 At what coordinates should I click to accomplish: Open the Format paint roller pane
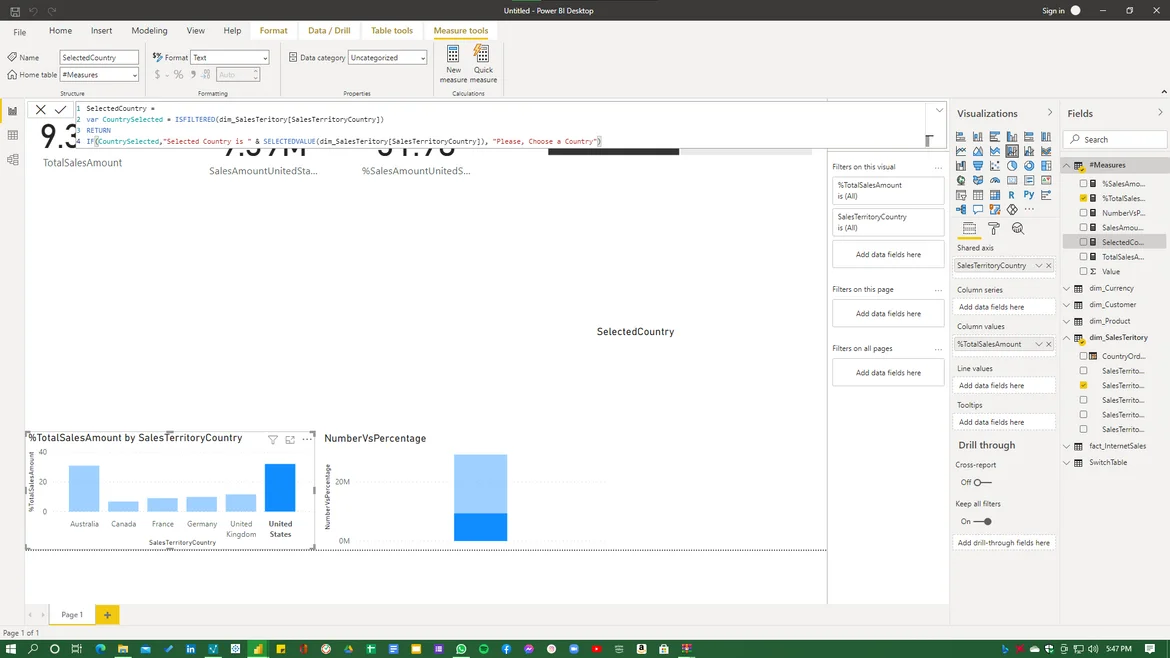click(993, 229)
